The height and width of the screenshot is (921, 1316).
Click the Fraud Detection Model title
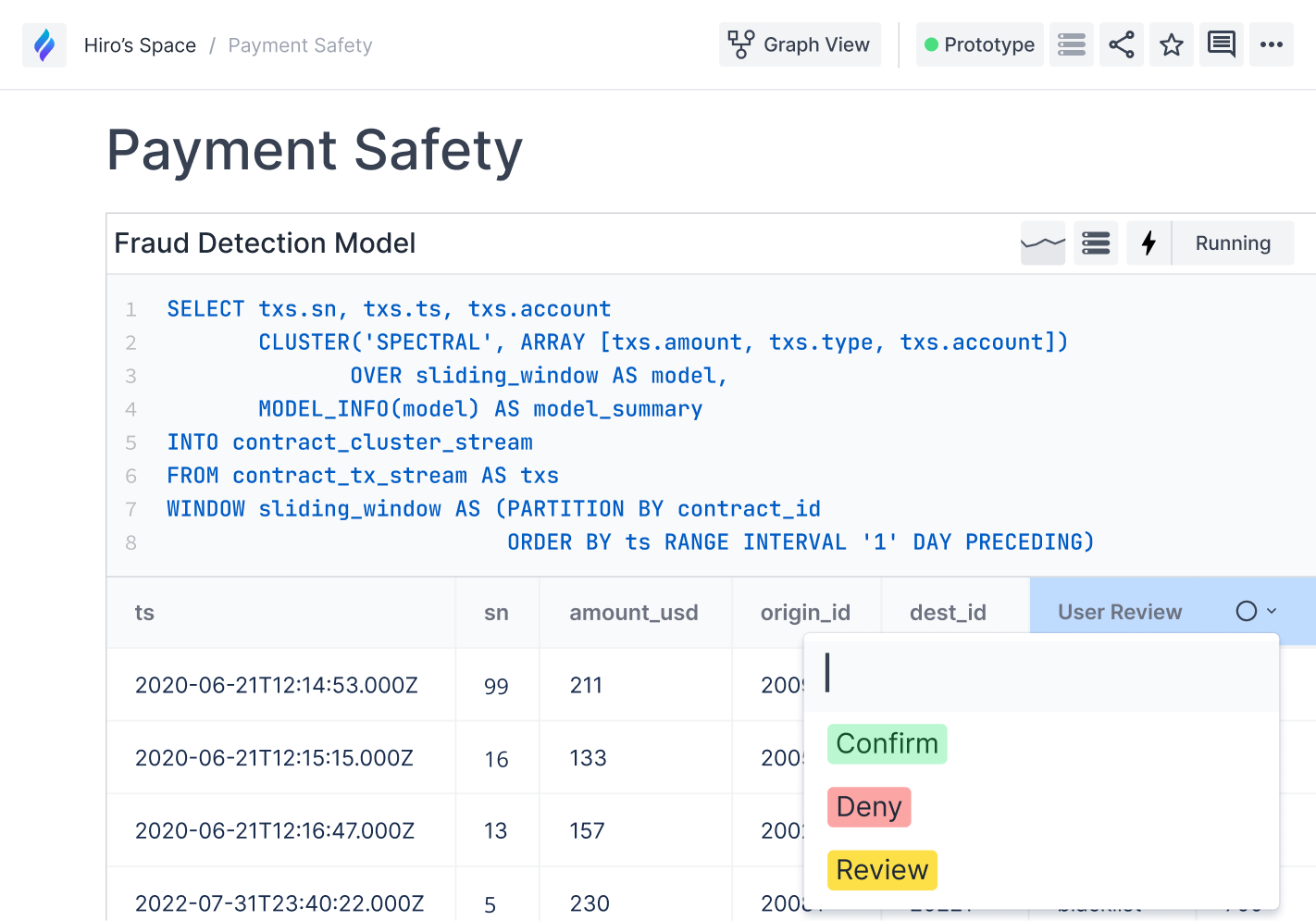[265, 243]
